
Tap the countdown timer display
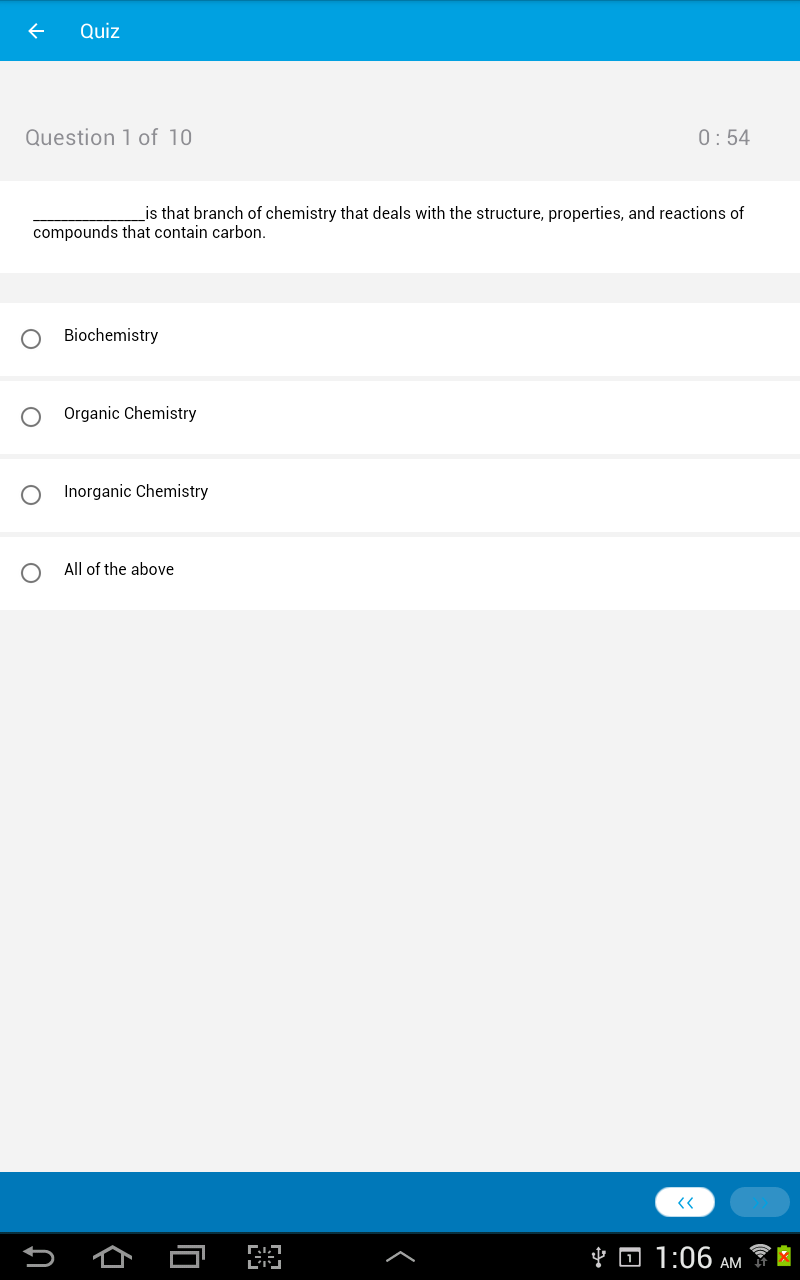click(724, 138)
